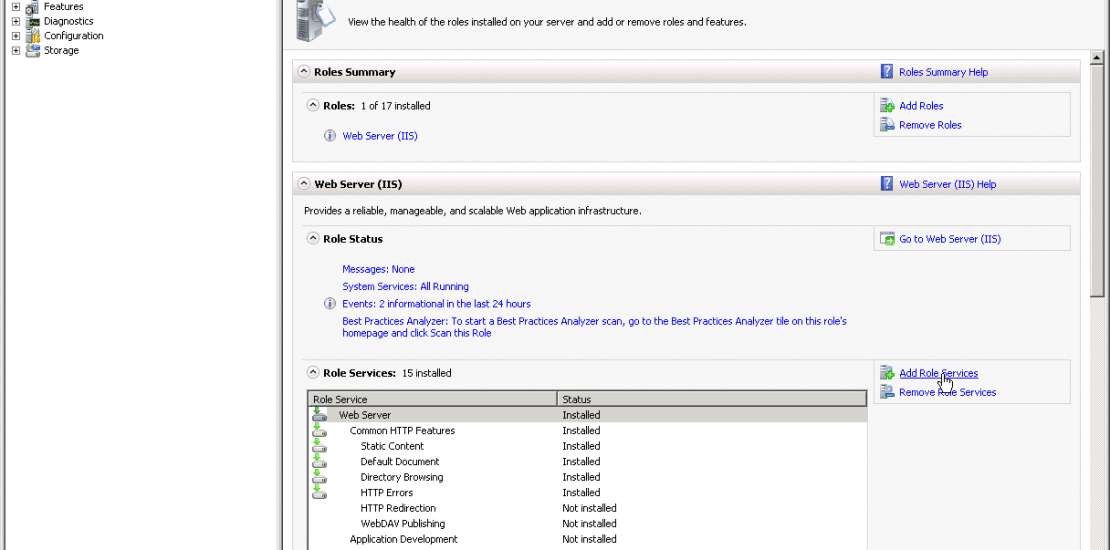The height and width of the screenshot is (550, 1110).
Task: Click installed icon on Common HTTP Features row
Action: 319,430
